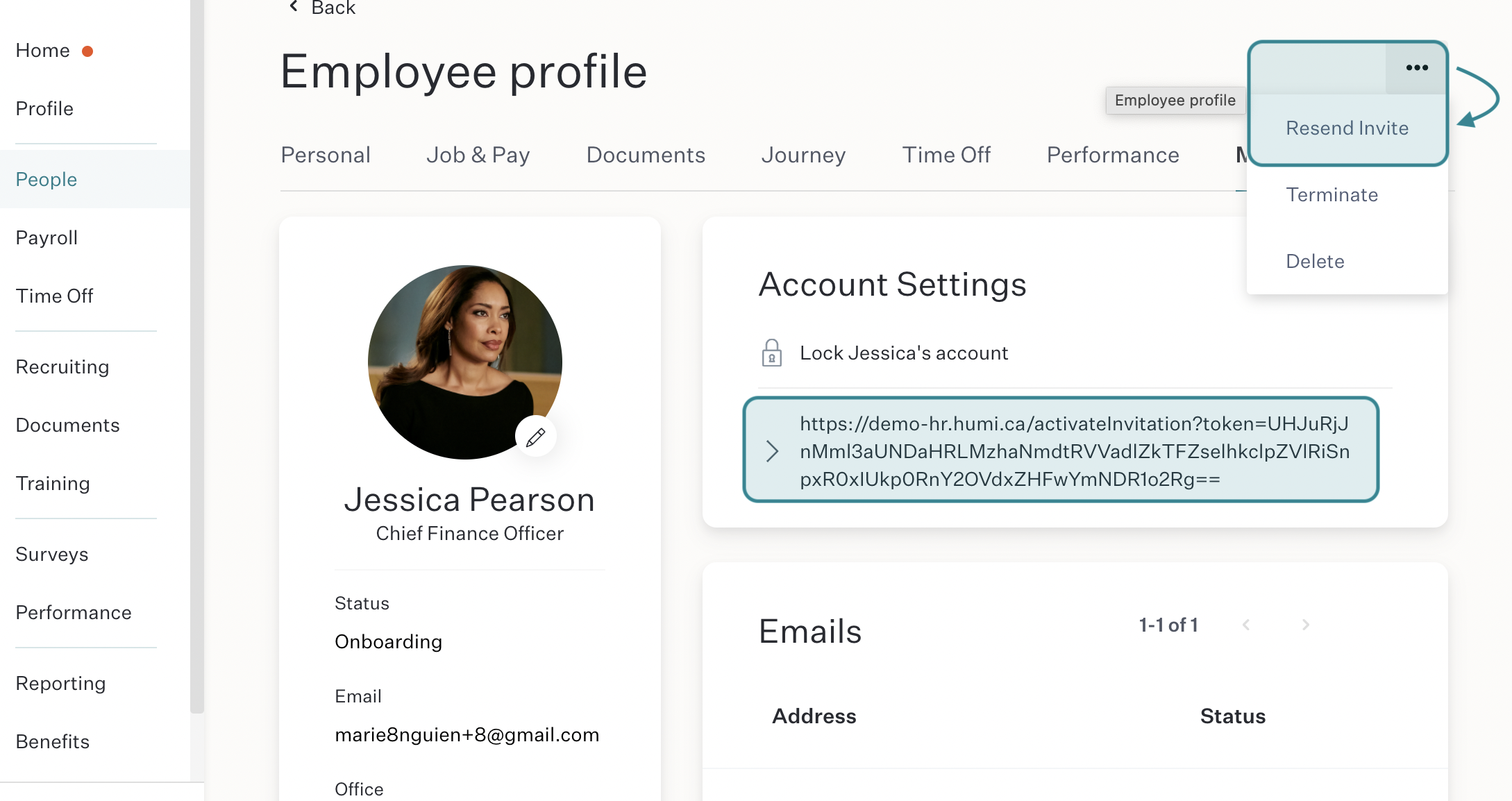Go to next emails page arrow
The height and width of the screenshot is (801, 1512).
(1306, 625)
